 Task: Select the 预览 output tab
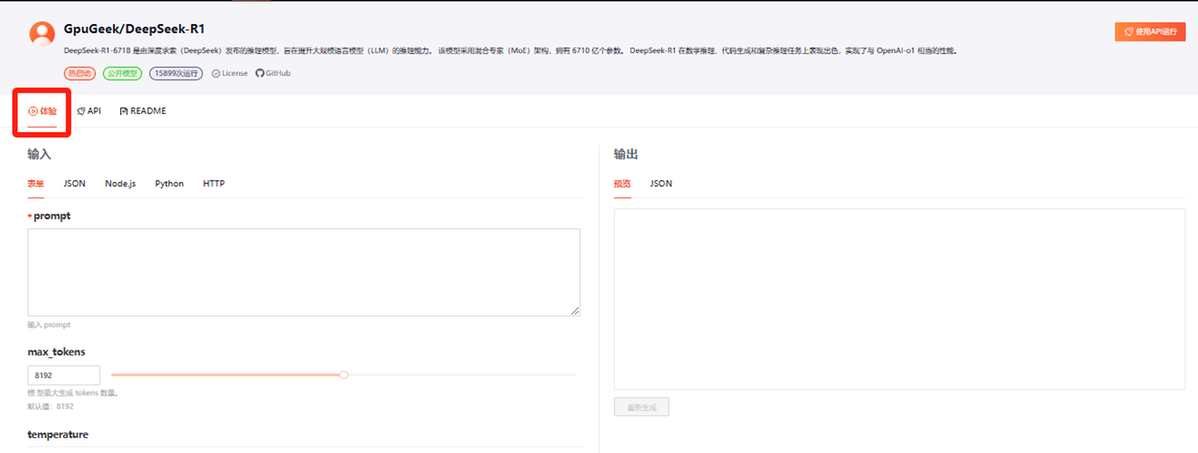(623, 184)
